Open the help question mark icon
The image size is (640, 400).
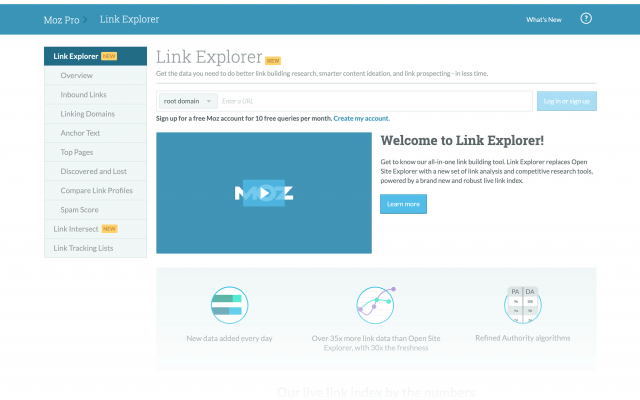[x=586, y=18]
